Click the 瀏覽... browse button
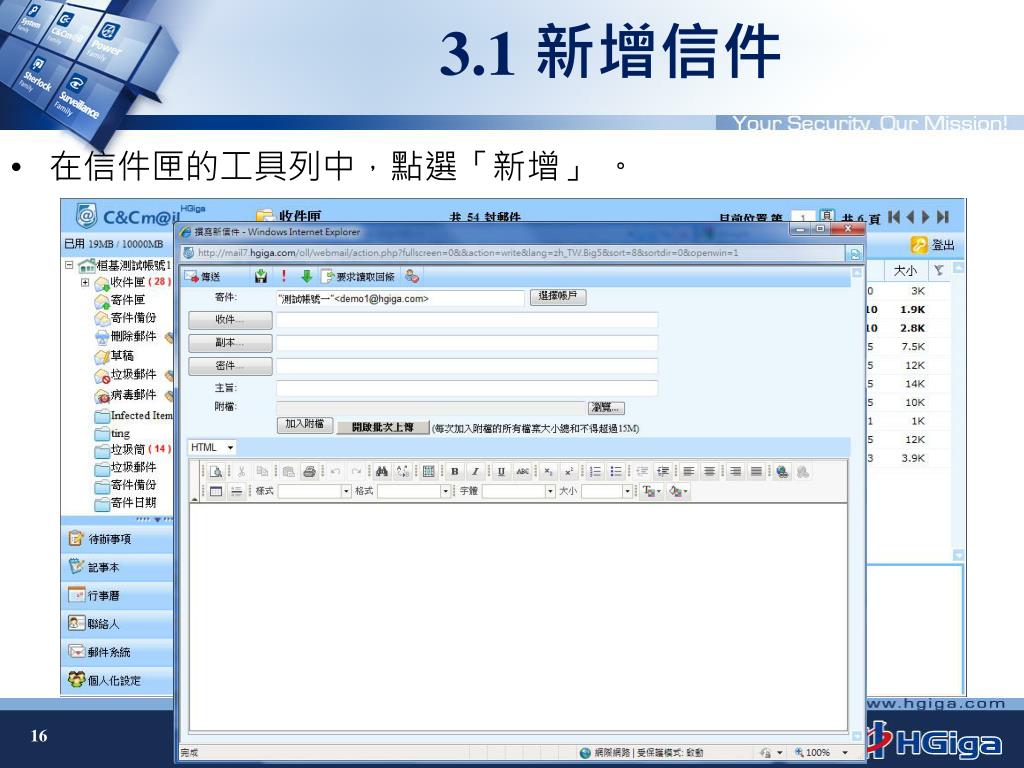 [x=606, y=408]
